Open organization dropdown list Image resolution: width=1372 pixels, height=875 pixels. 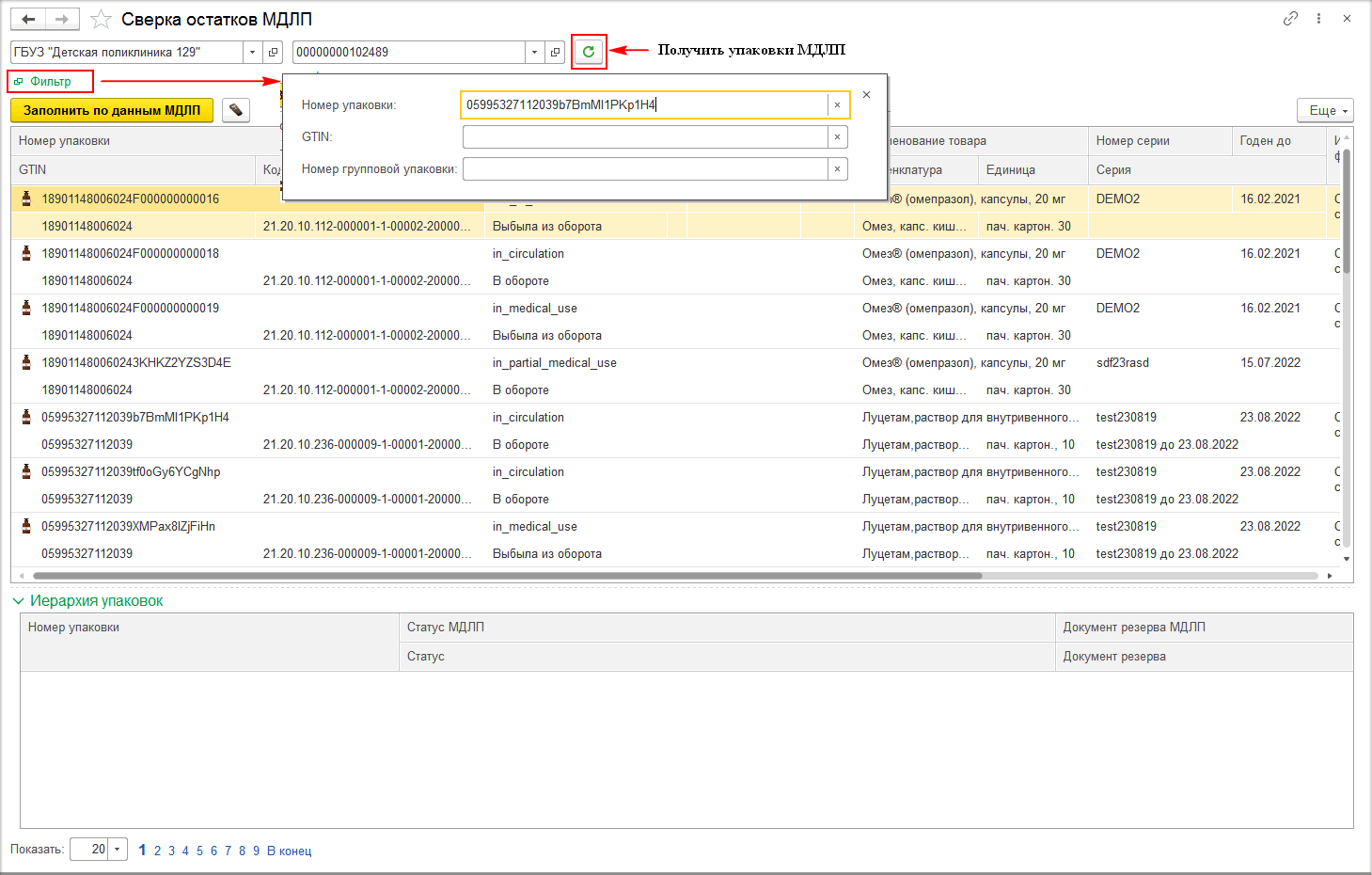tap(253, 52)
